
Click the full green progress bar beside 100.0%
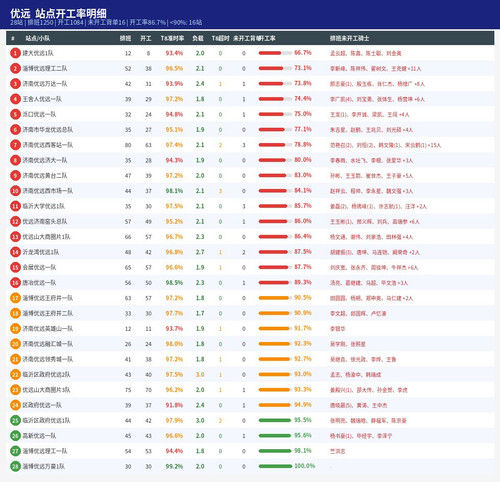click(275, 466)
